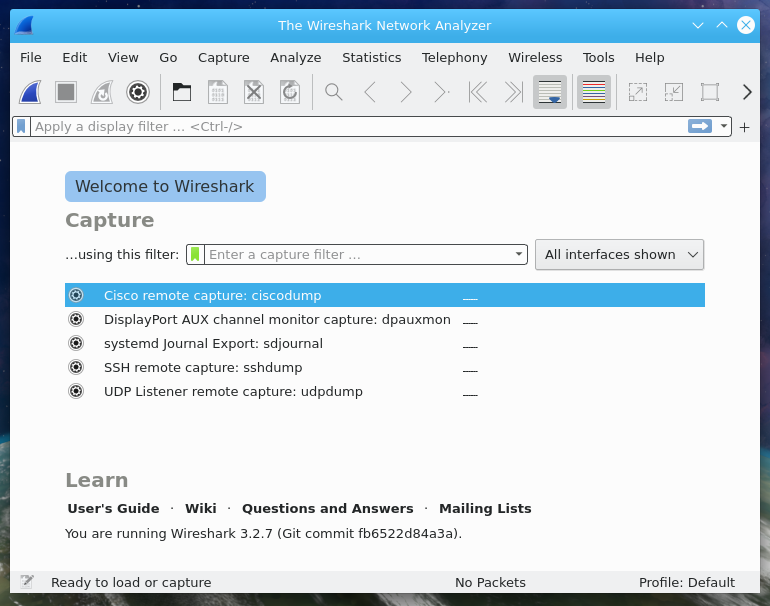
Task: Start capturing packets with the shark fin icon
Action: 30,92
